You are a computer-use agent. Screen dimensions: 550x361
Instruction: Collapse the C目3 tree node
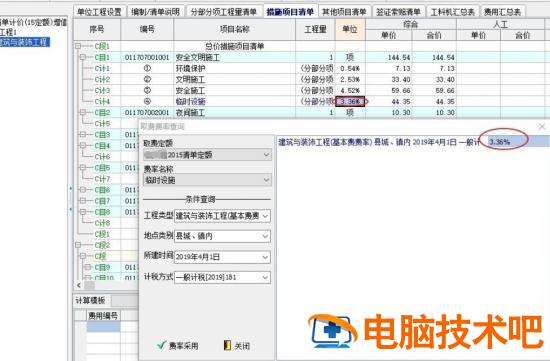83,134
